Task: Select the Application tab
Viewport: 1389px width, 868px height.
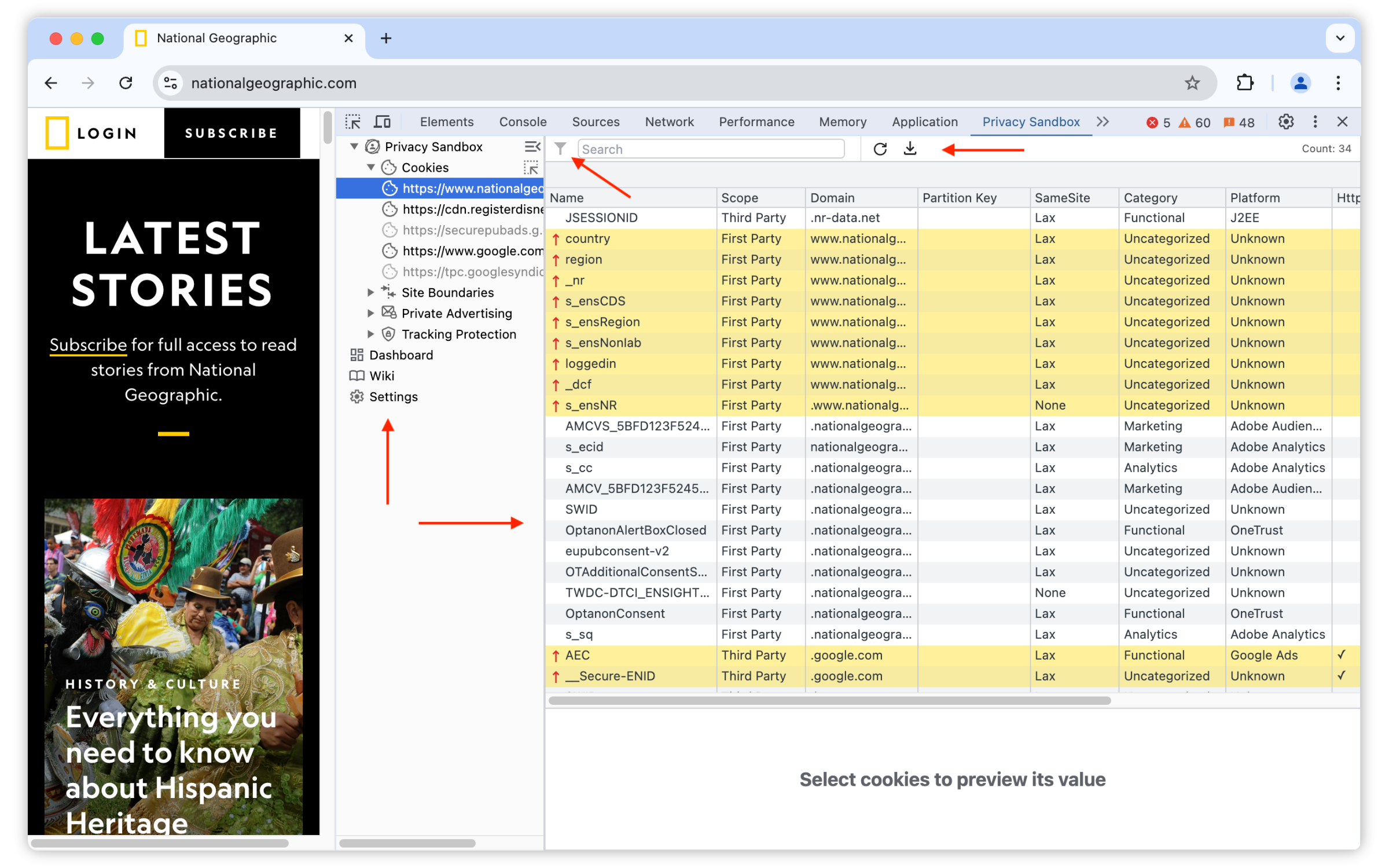Action: [924, 120]
